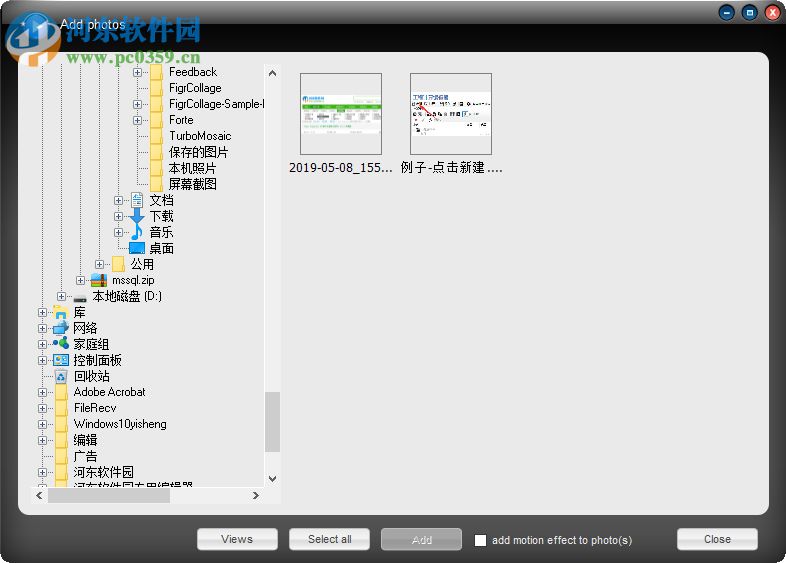Viewport: 786px width, 563px height.
Task: Expand the 本地磁盘 (D:) node
Action: [x=61, y=296]
